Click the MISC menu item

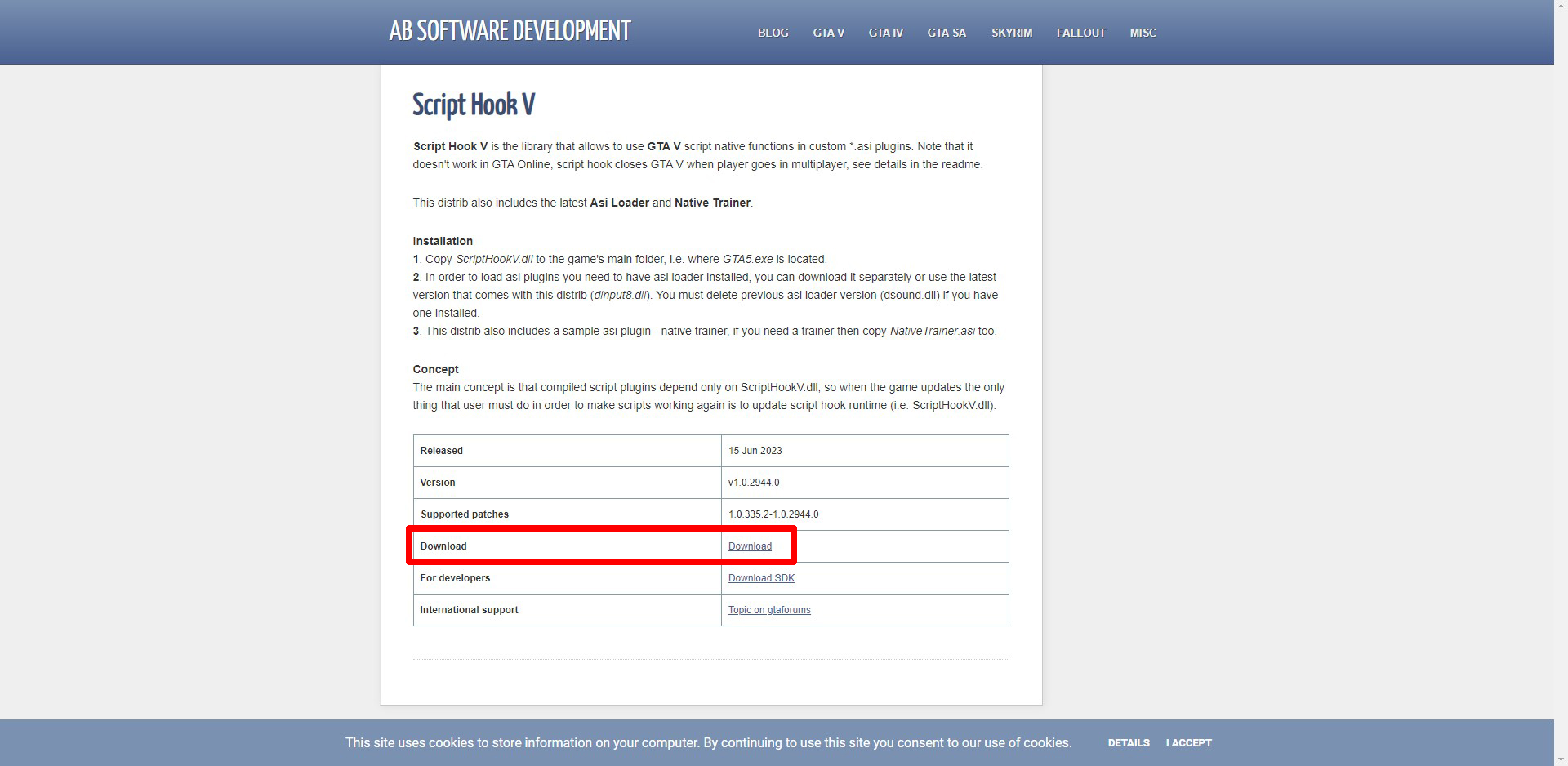click(1143, 33)
